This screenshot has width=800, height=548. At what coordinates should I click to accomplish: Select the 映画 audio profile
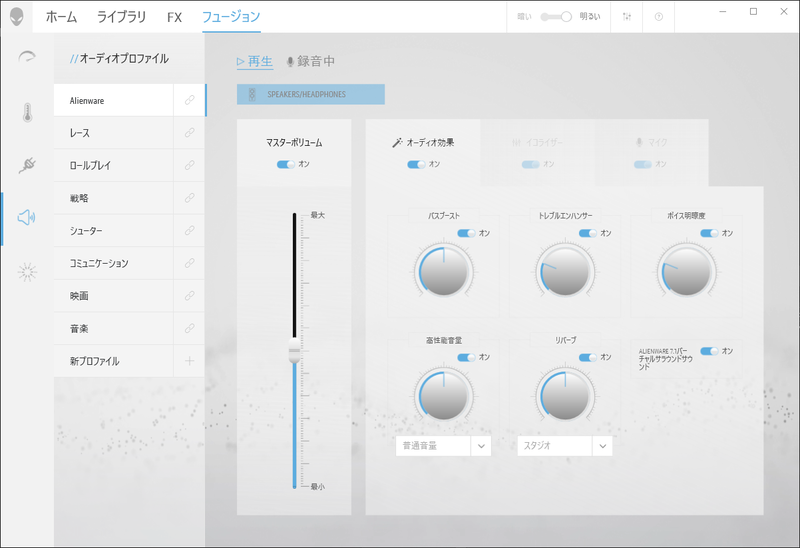tap(113, 295)
